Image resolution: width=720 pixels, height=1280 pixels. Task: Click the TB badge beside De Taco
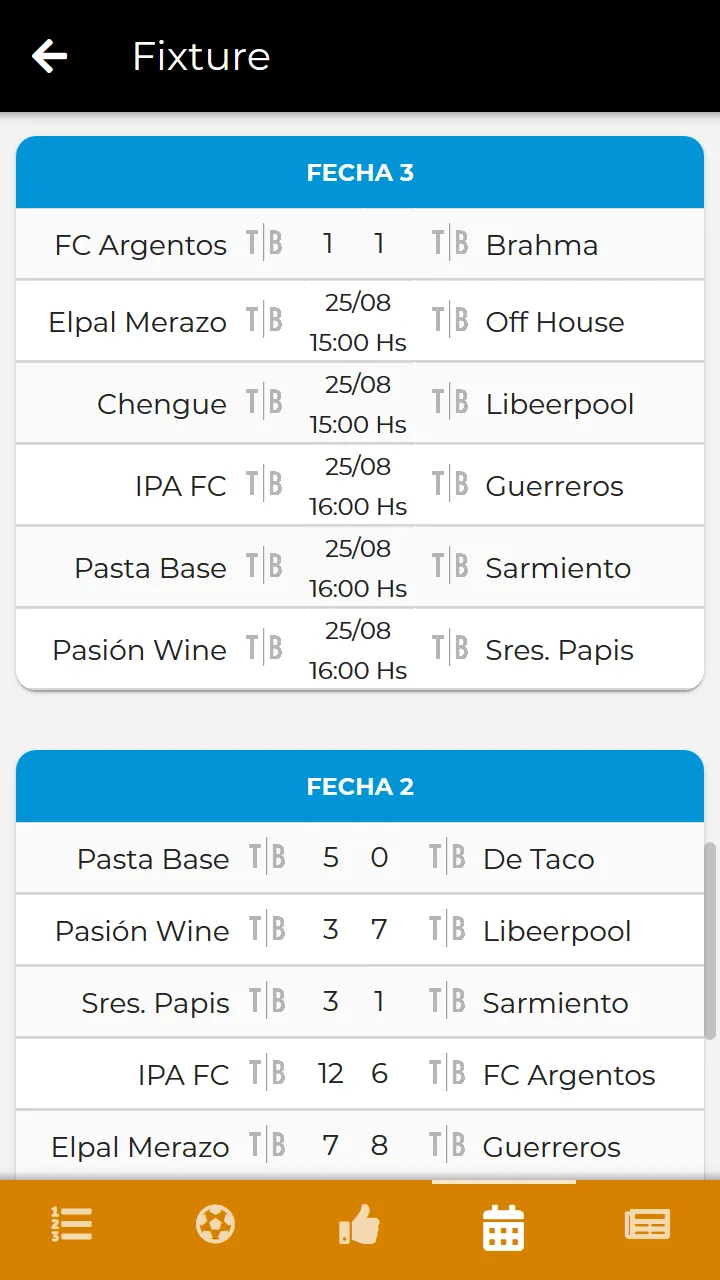[x=447, y=857]
